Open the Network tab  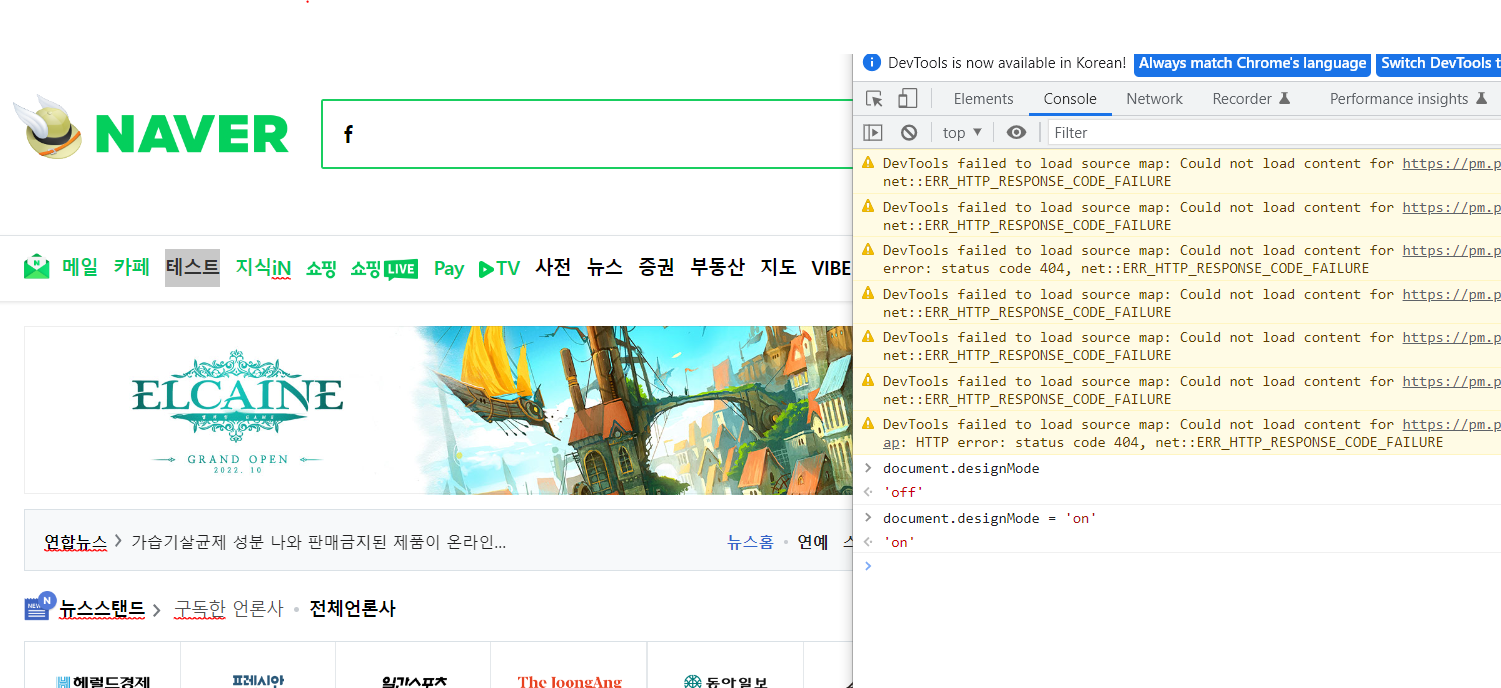point(1154,99)
